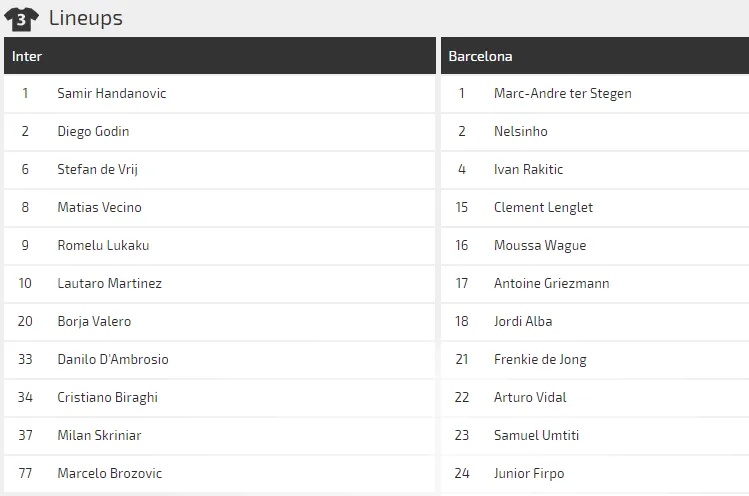Click Marcelo Brozovic's name
Viewport: 749px width, 496px height.
tap(109, 473)
